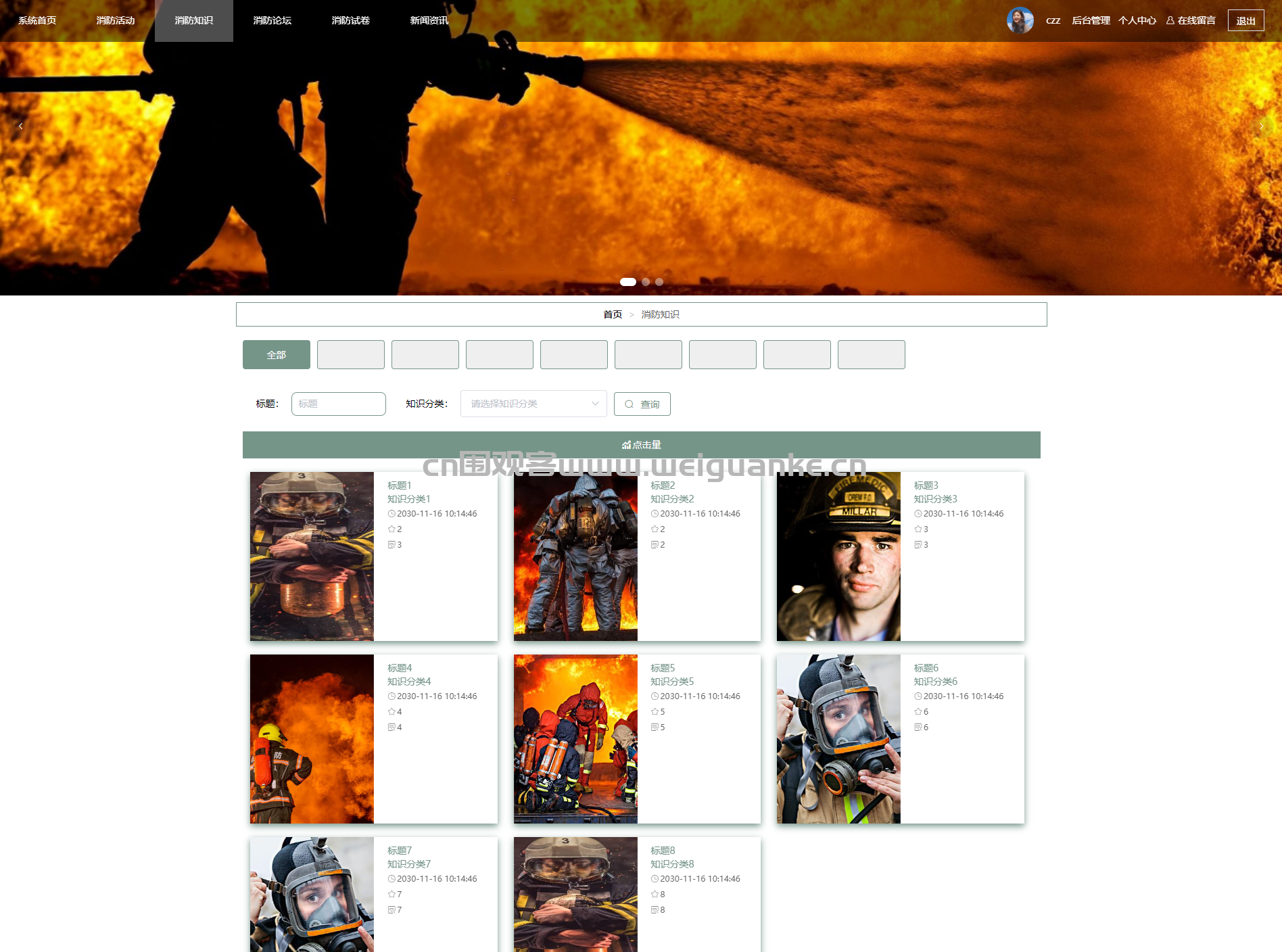Open the 标题6 gas mask thumbnail
Image resolution: width=1282 pixels, height=952 pixels.
[838, 739]
